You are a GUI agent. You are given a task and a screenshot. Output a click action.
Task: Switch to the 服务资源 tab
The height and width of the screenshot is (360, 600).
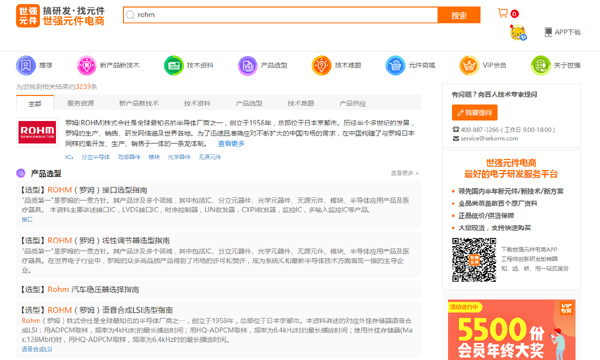coord(80,103)
